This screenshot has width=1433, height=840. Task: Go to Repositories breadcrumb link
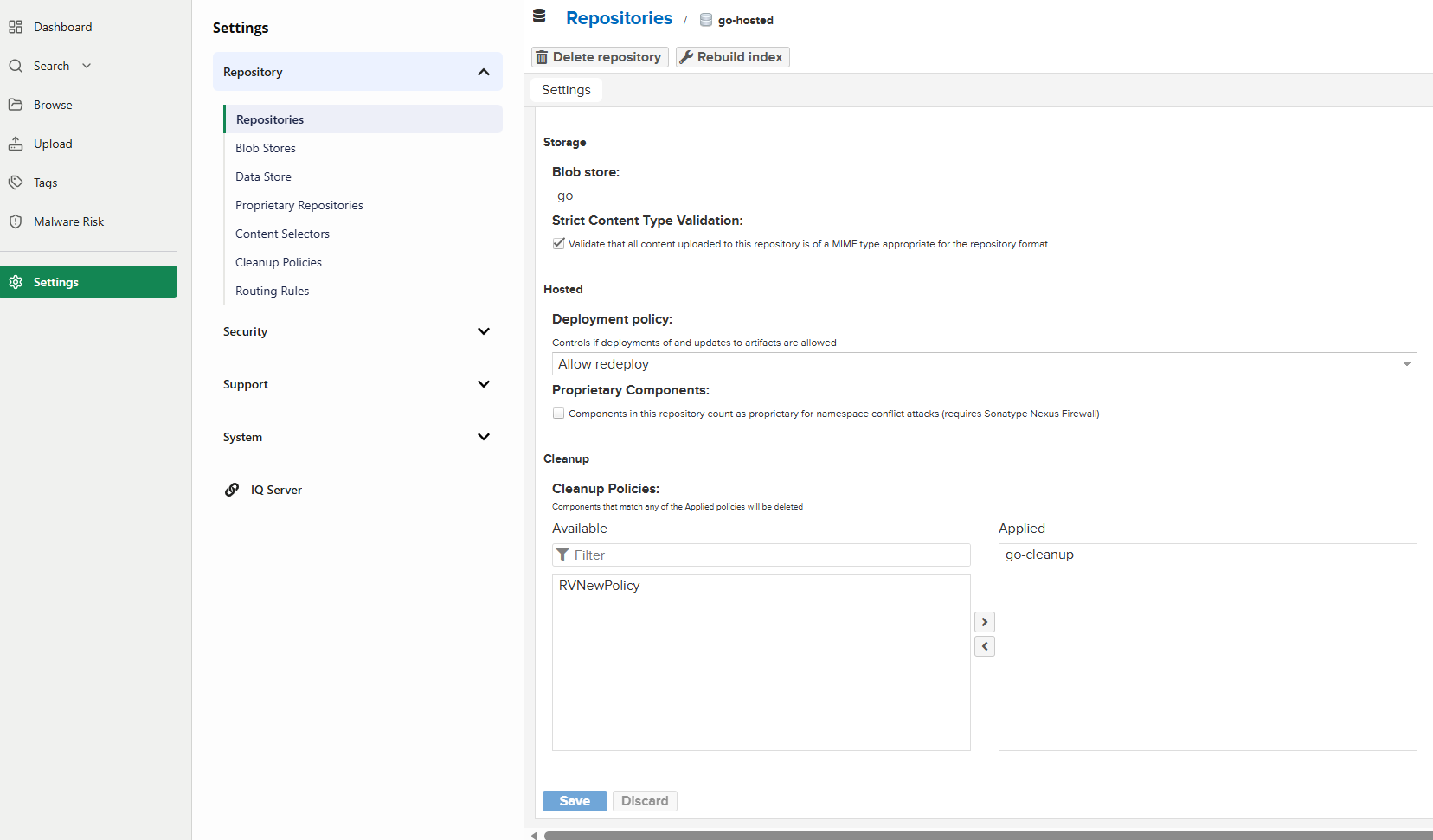point(619,18)
